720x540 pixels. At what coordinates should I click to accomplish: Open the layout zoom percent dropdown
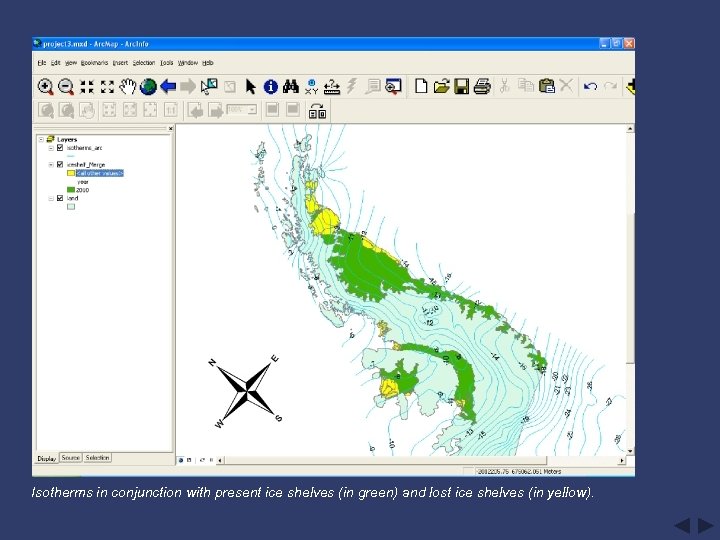click(x=252, y=110)
